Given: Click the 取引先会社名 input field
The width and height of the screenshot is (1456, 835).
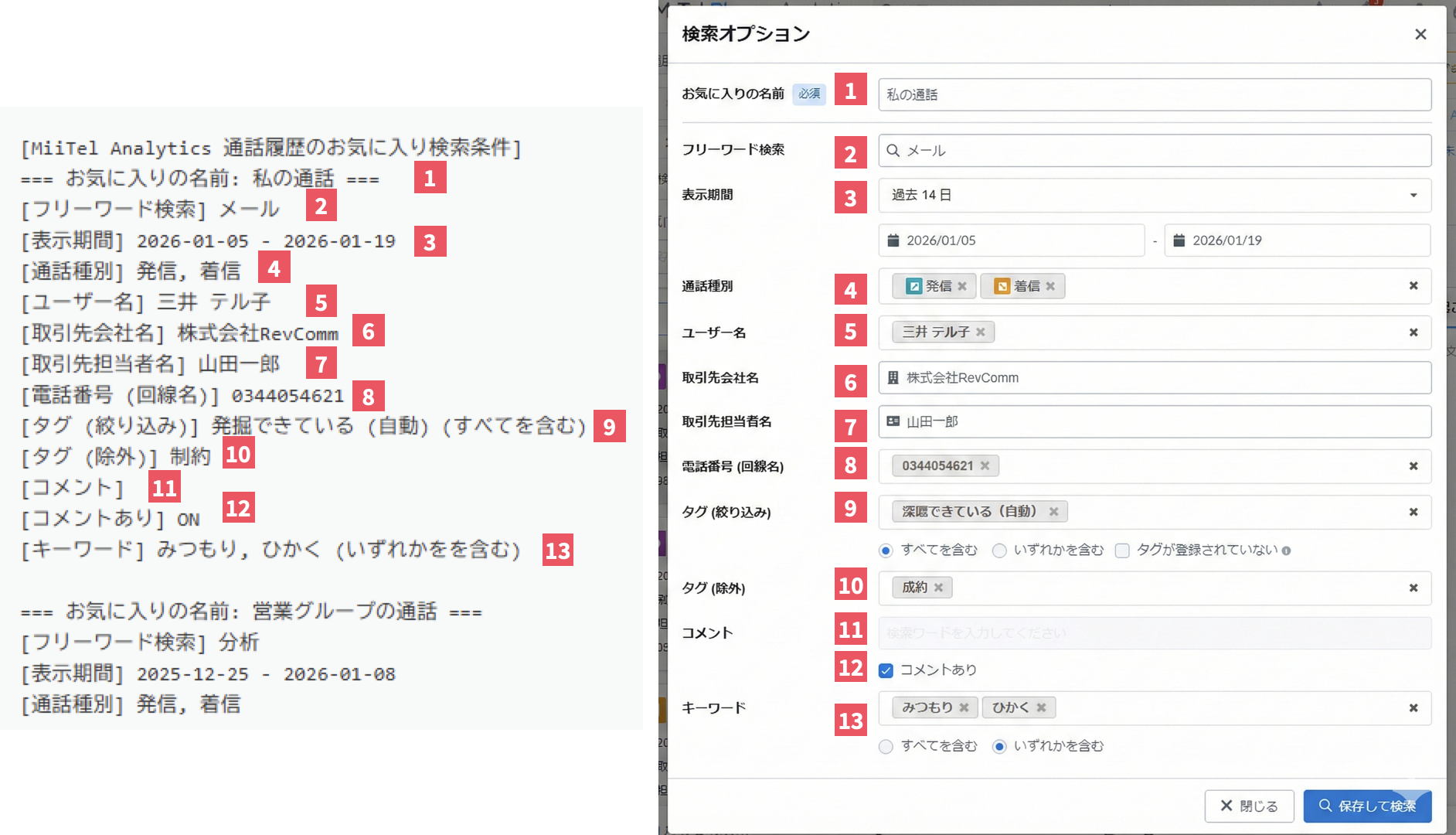Looking at the screenshot, I should point(1155,378).
